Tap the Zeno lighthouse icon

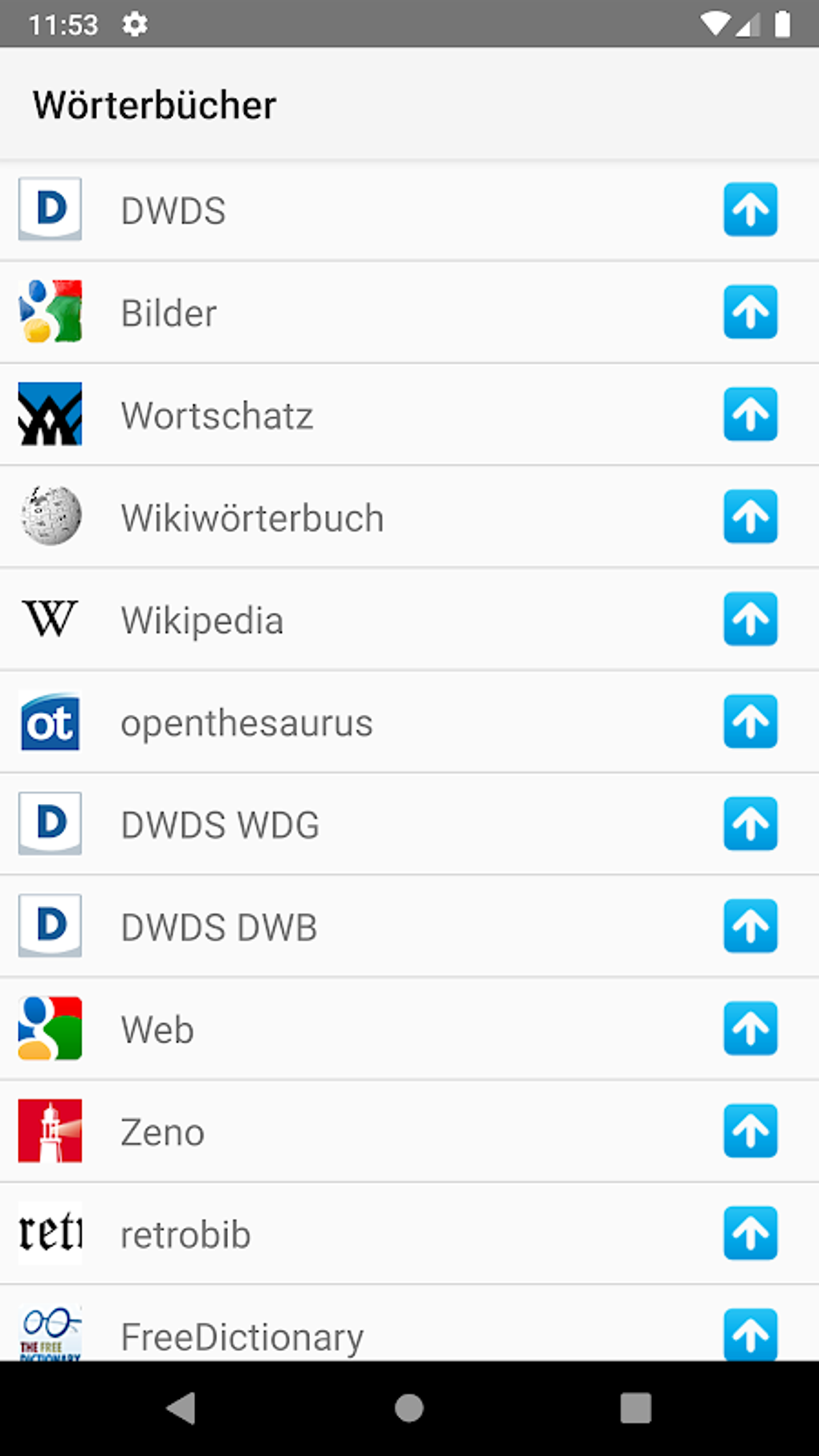50,1132
